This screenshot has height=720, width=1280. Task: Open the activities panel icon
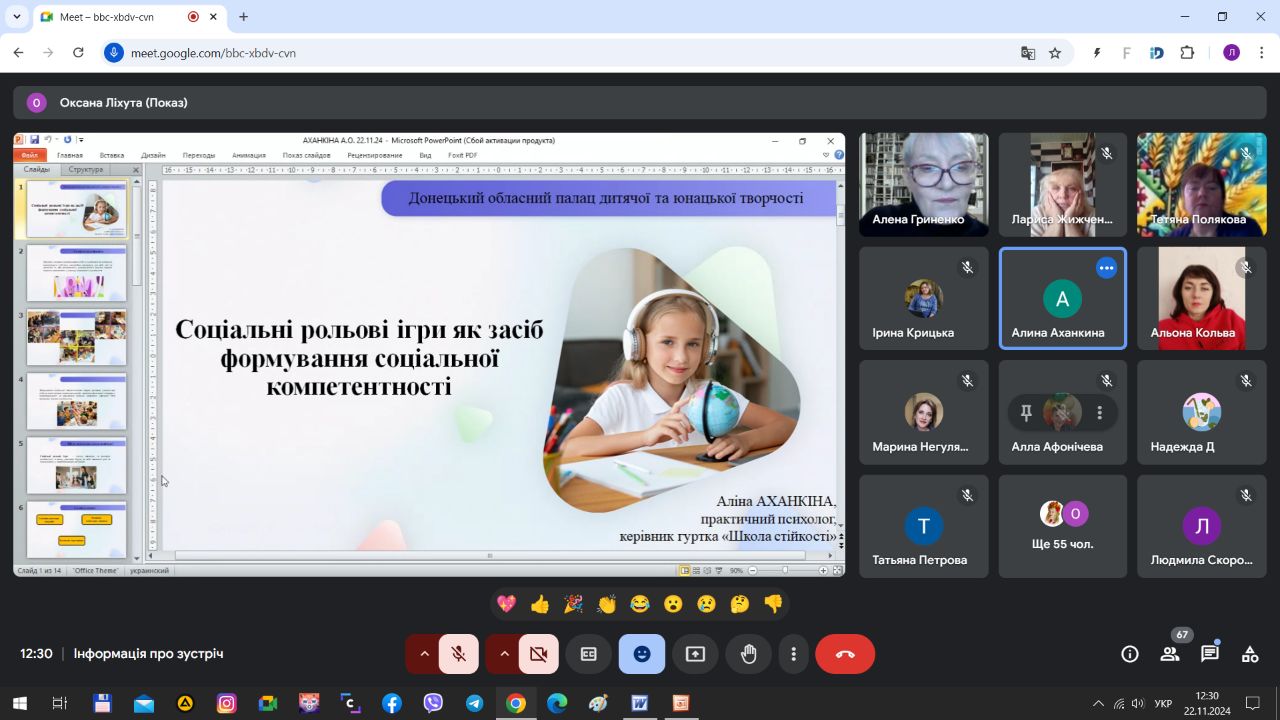point(1250,654)
